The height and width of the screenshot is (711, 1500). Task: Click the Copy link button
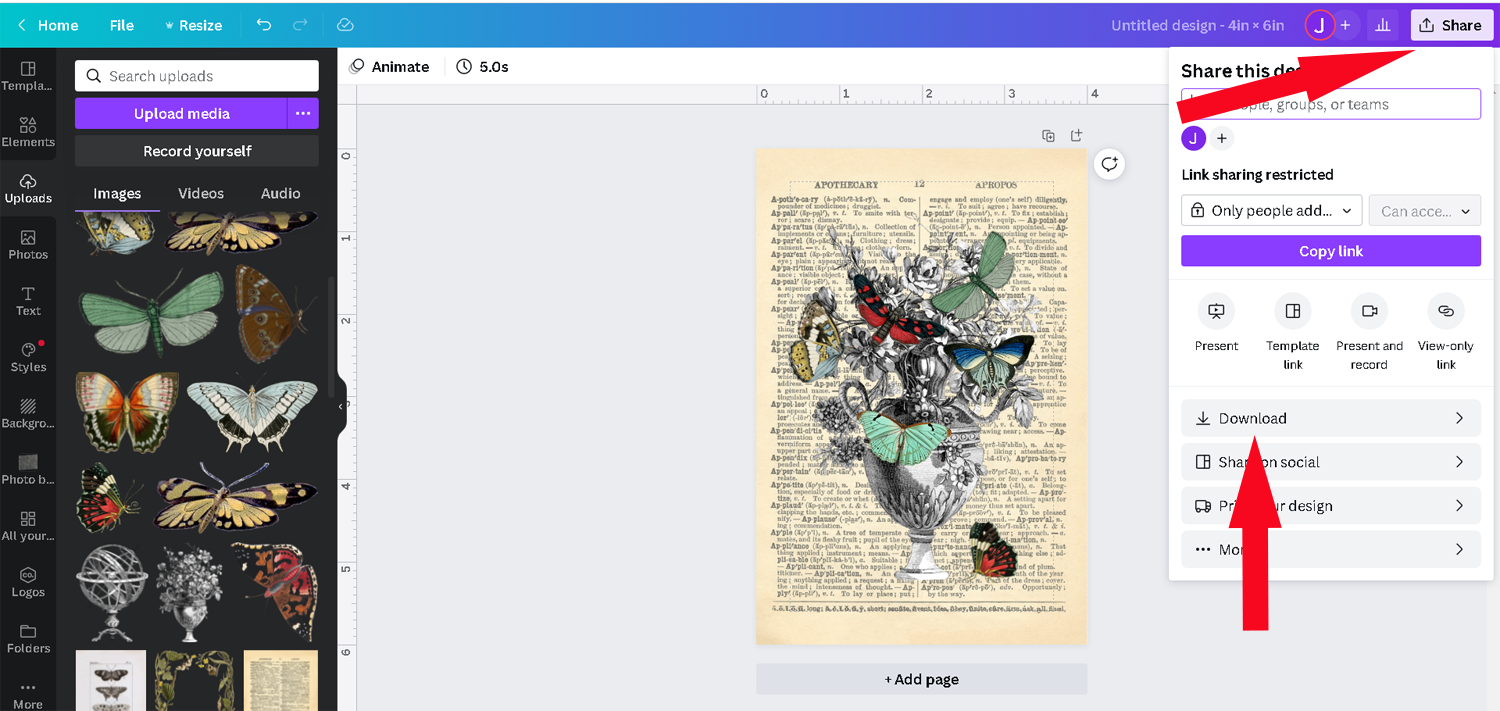1331,251
